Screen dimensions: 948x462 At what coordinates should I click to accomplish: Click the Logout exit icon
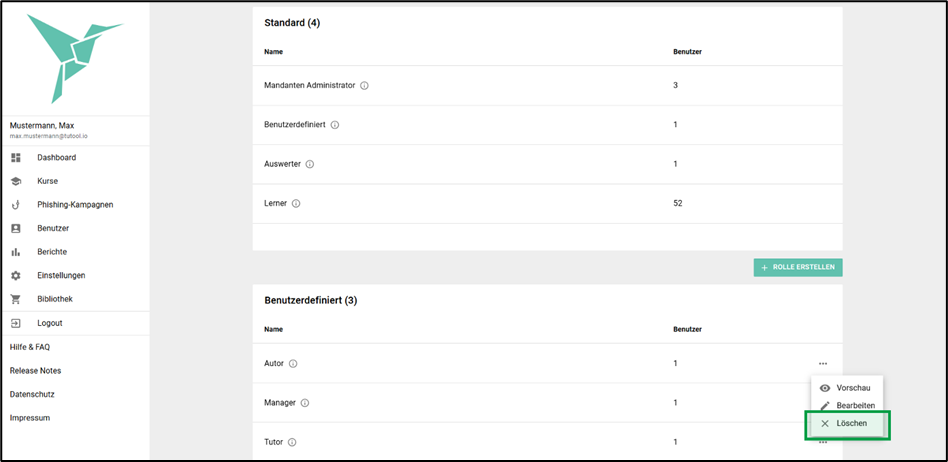[16, 324]
